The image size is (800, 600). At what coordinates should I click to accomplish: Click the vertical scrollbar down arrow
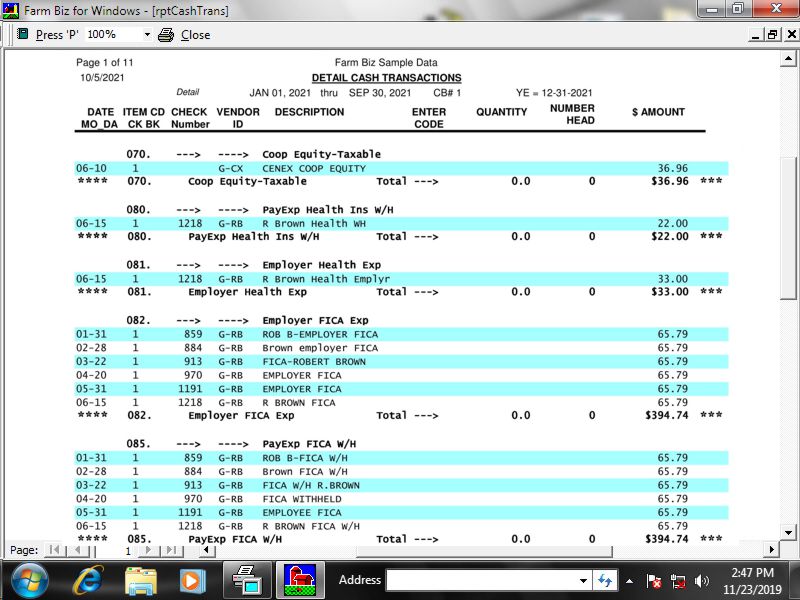pos(789,532)
